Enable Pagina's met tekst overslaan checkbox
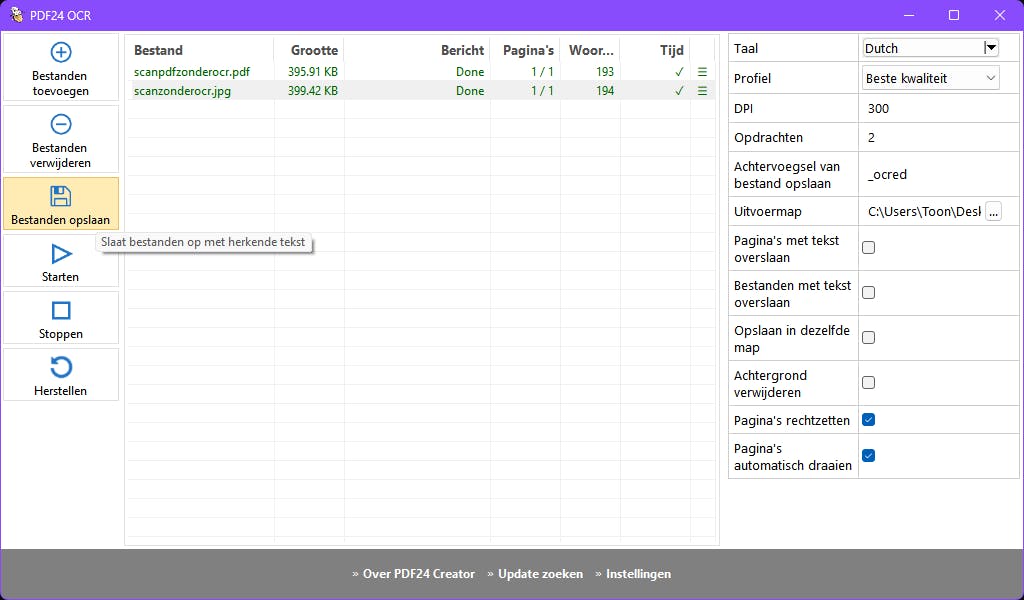The height and width of the screenshot is (600, 1024). pyautogui.click(x=869, y=247)
